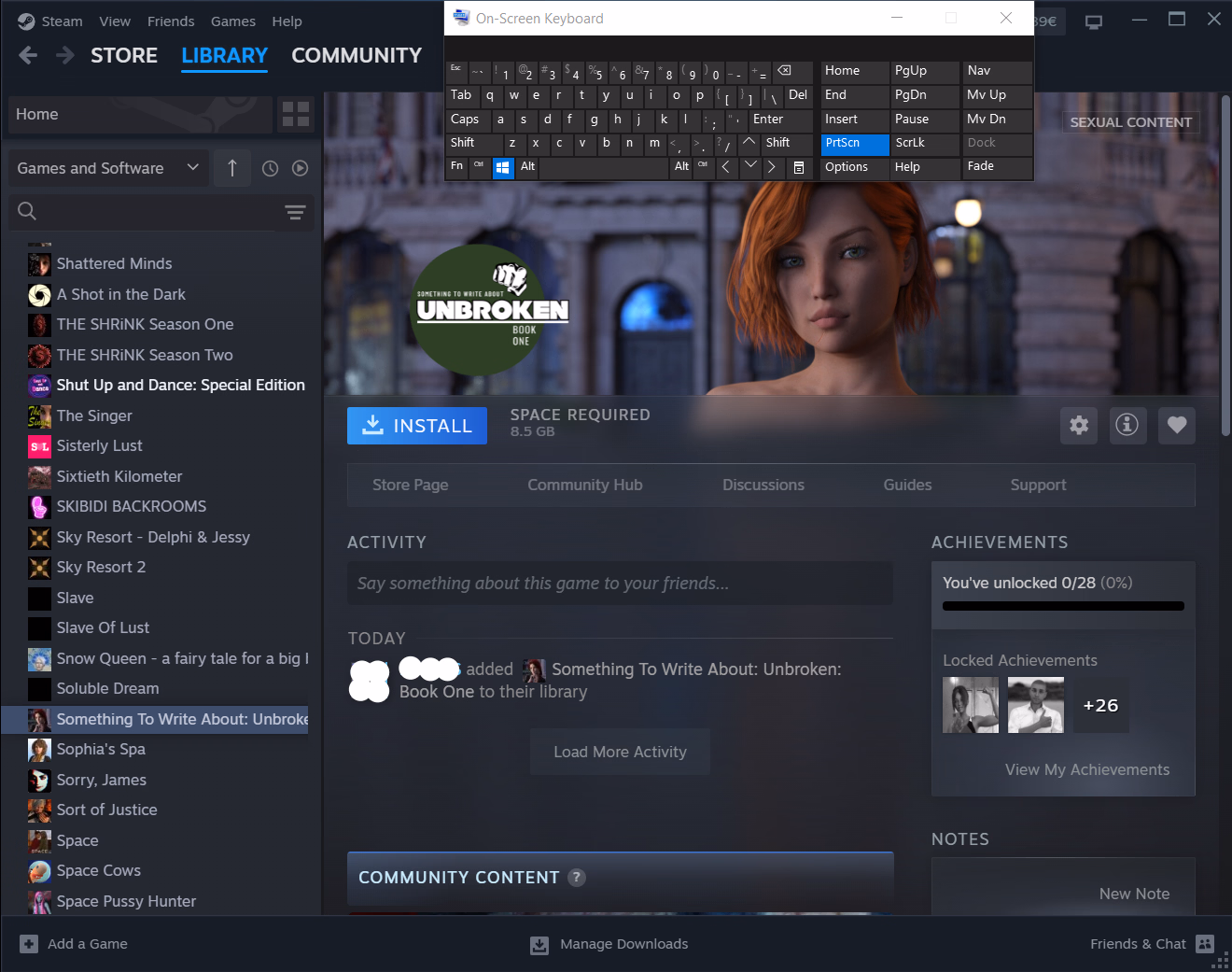Screen dimensions: 1232x972
Task: Click the recent activity clock icon
Action: point(270,168)
